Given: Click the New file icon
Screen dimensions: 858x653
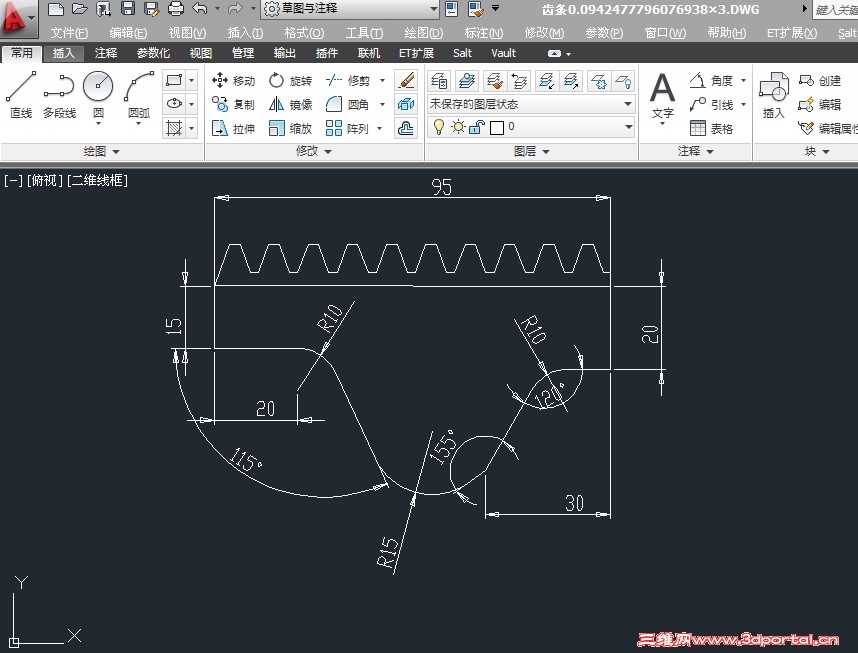Looking at the screenshot, I should pyautogui.click(x=56, y=8).
